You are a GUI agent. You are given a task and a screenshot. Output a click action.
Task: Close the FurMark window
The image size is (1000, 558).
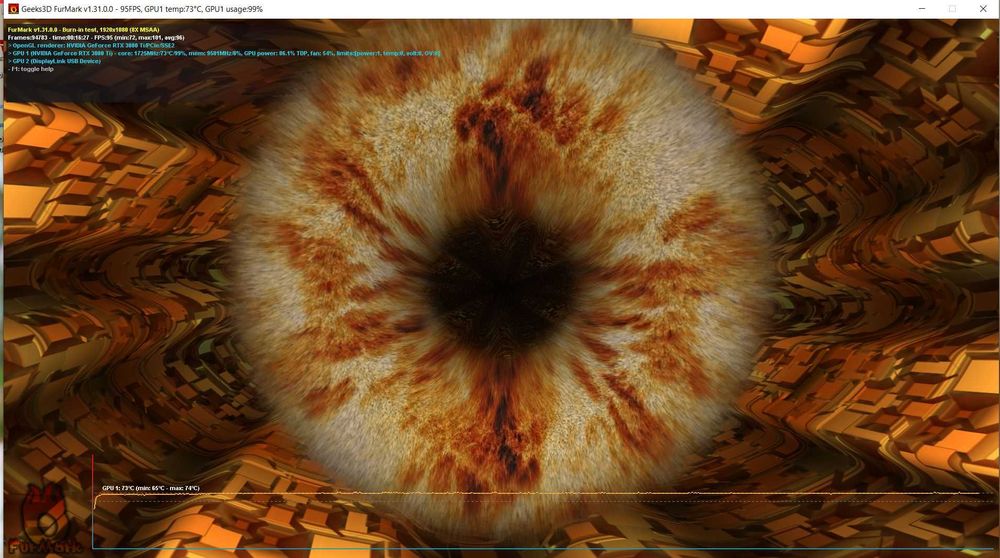click(983, 9)
